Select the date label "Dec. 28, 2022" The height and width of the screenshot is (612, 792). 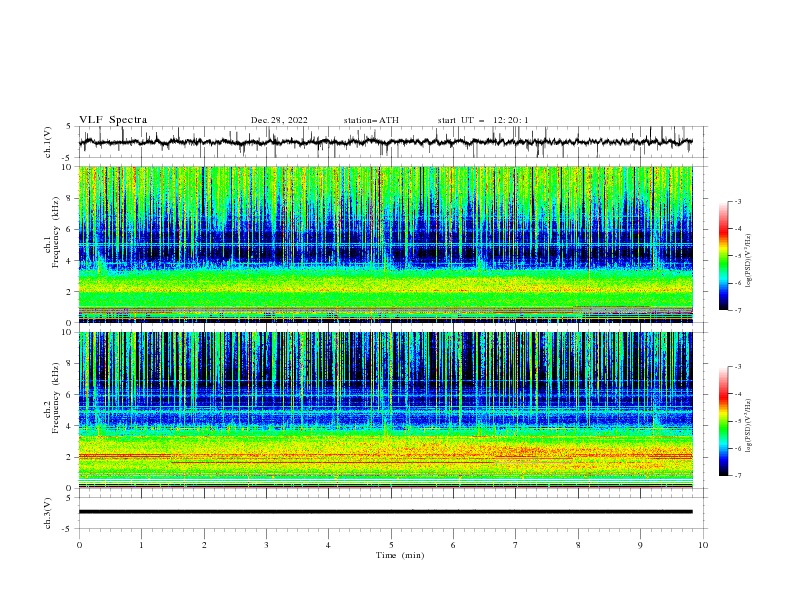(279, 120)
